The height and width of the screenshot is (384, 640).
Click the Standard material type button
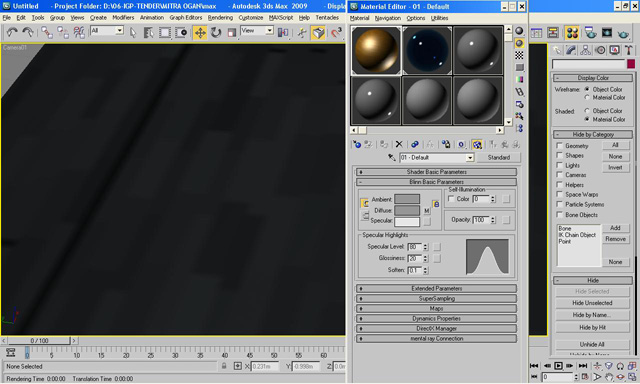click(498, 157)
